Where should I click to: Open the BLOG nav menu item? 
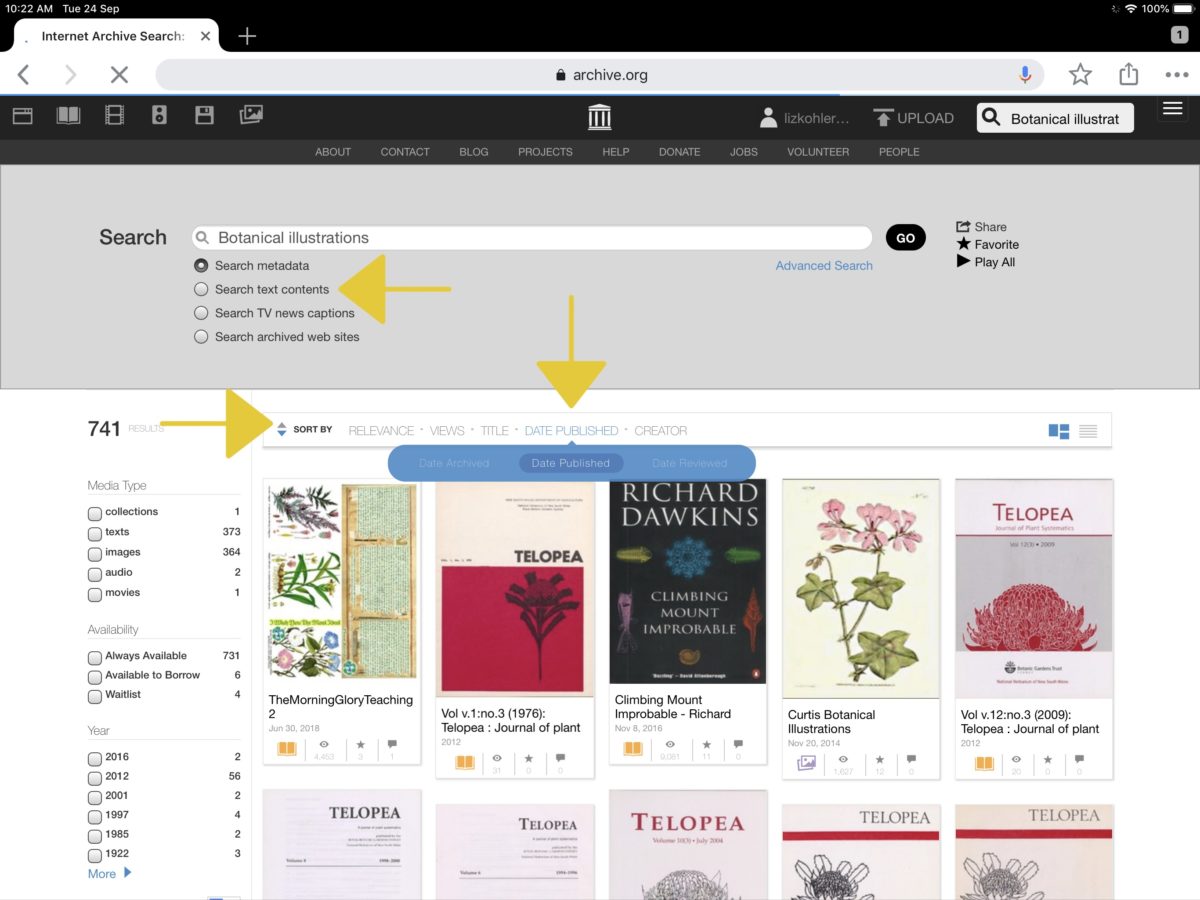pyautogui.click(x=474, y=152)
